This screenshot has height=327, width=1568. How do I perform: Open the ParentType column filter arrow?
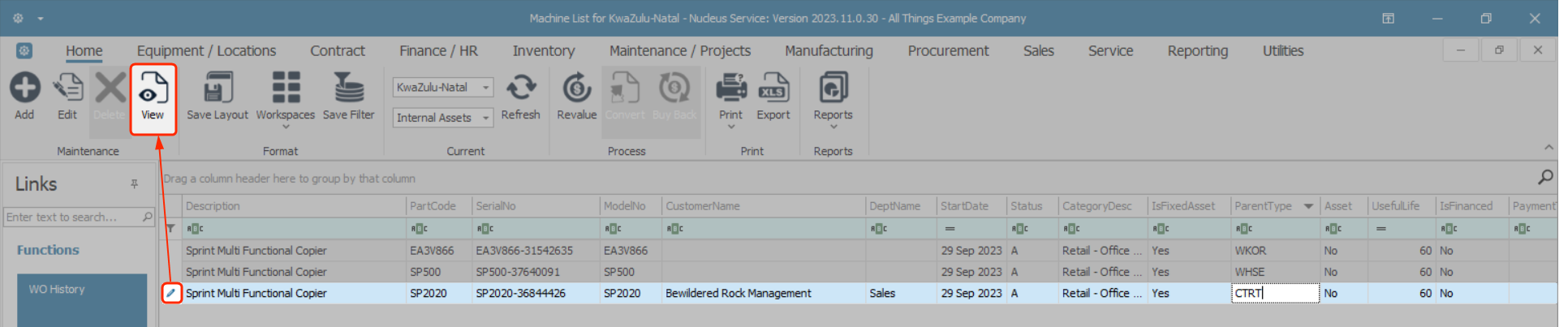[1308, 206]
